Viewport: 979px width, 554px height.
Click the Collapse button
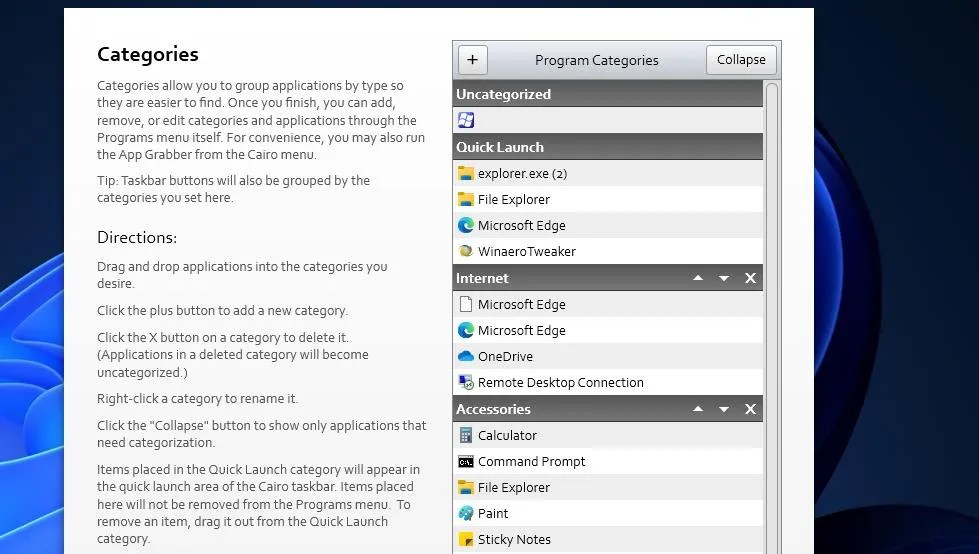click(741, 60)
